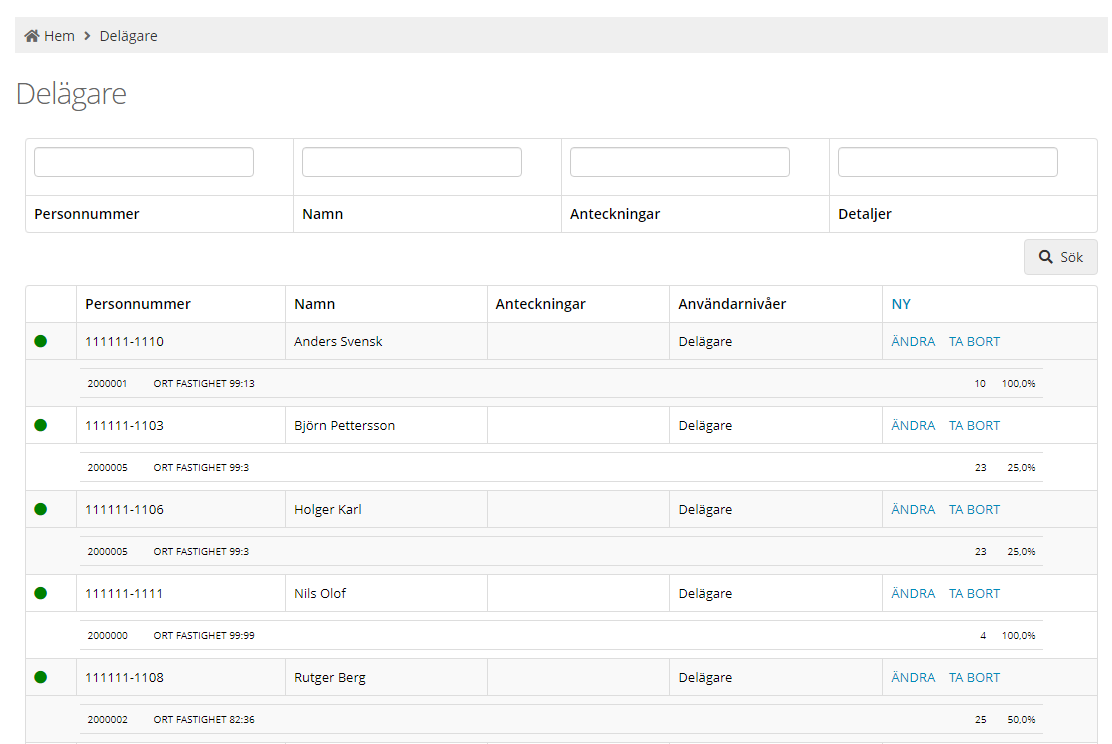Remove Björn Pettersson with TA BORT
Screen dimensions: 1112x744
[974, 425]
